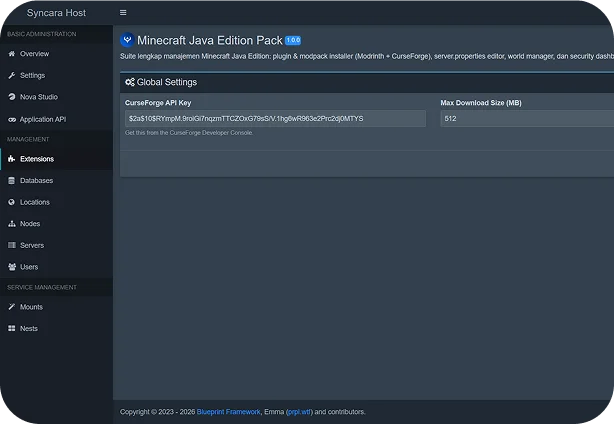Click the CurseForge Developer Console hint text
Viewport: 614px width, 424px height.
tap(189, 133)
